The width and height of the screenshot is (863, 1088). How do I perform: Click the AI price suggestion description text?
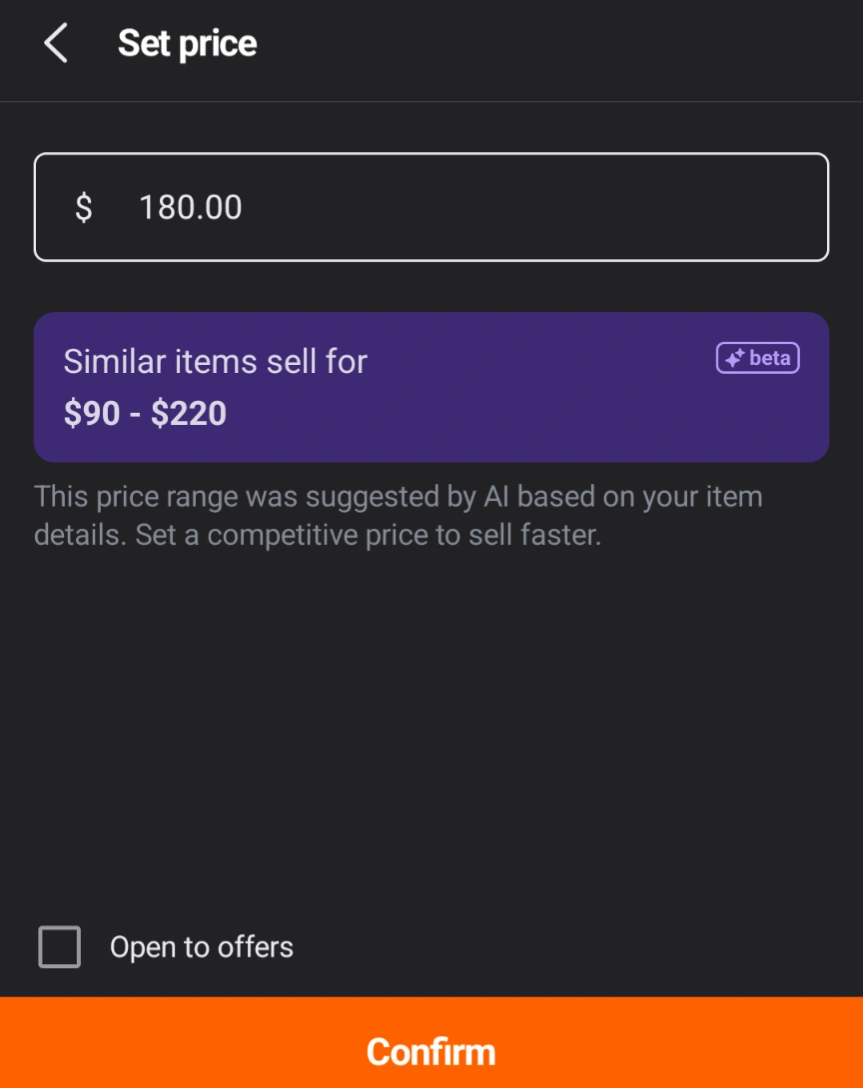(398, 516)
